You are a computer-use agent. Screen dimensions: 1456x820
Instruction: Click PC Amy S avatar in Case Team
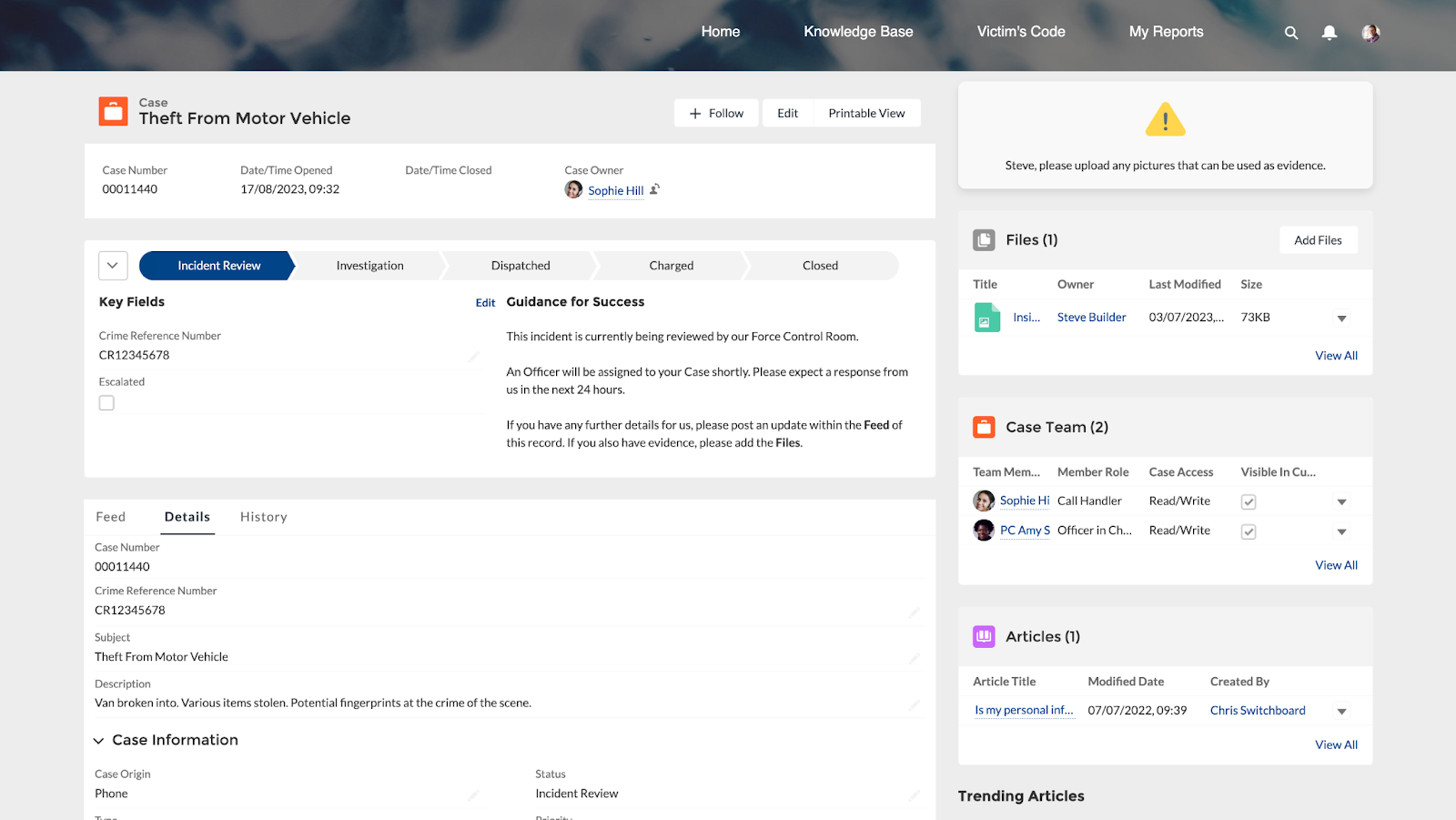[984, 530]
